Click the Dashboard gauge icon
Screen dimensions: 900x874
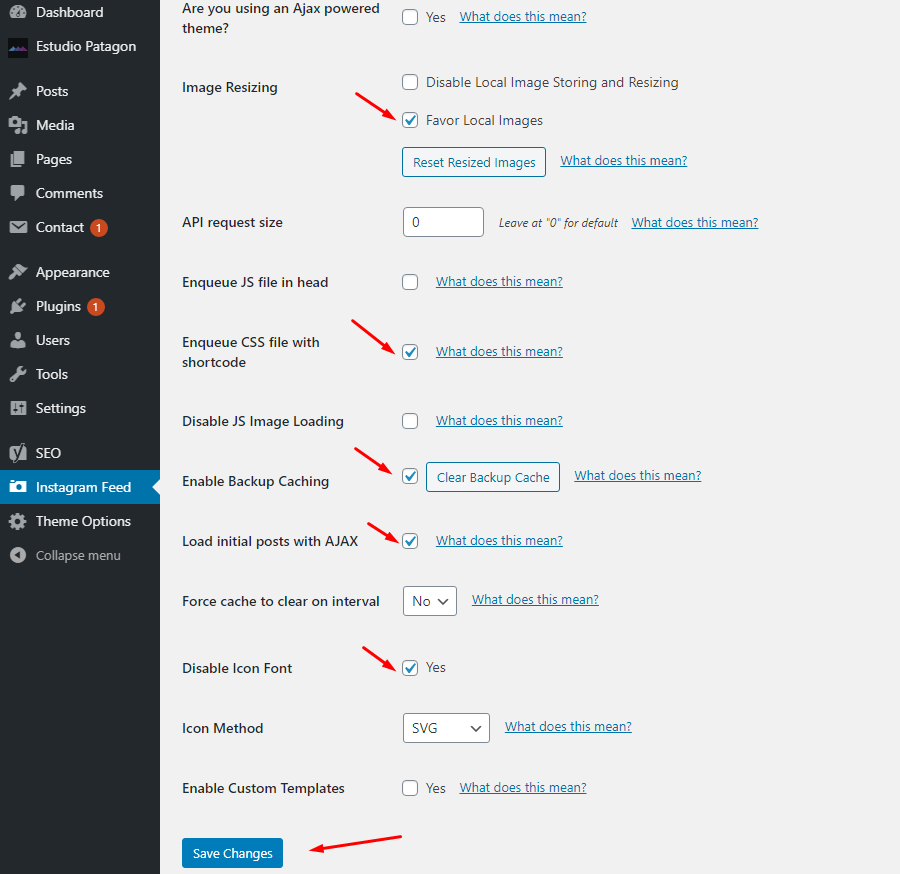pos(18,11)
